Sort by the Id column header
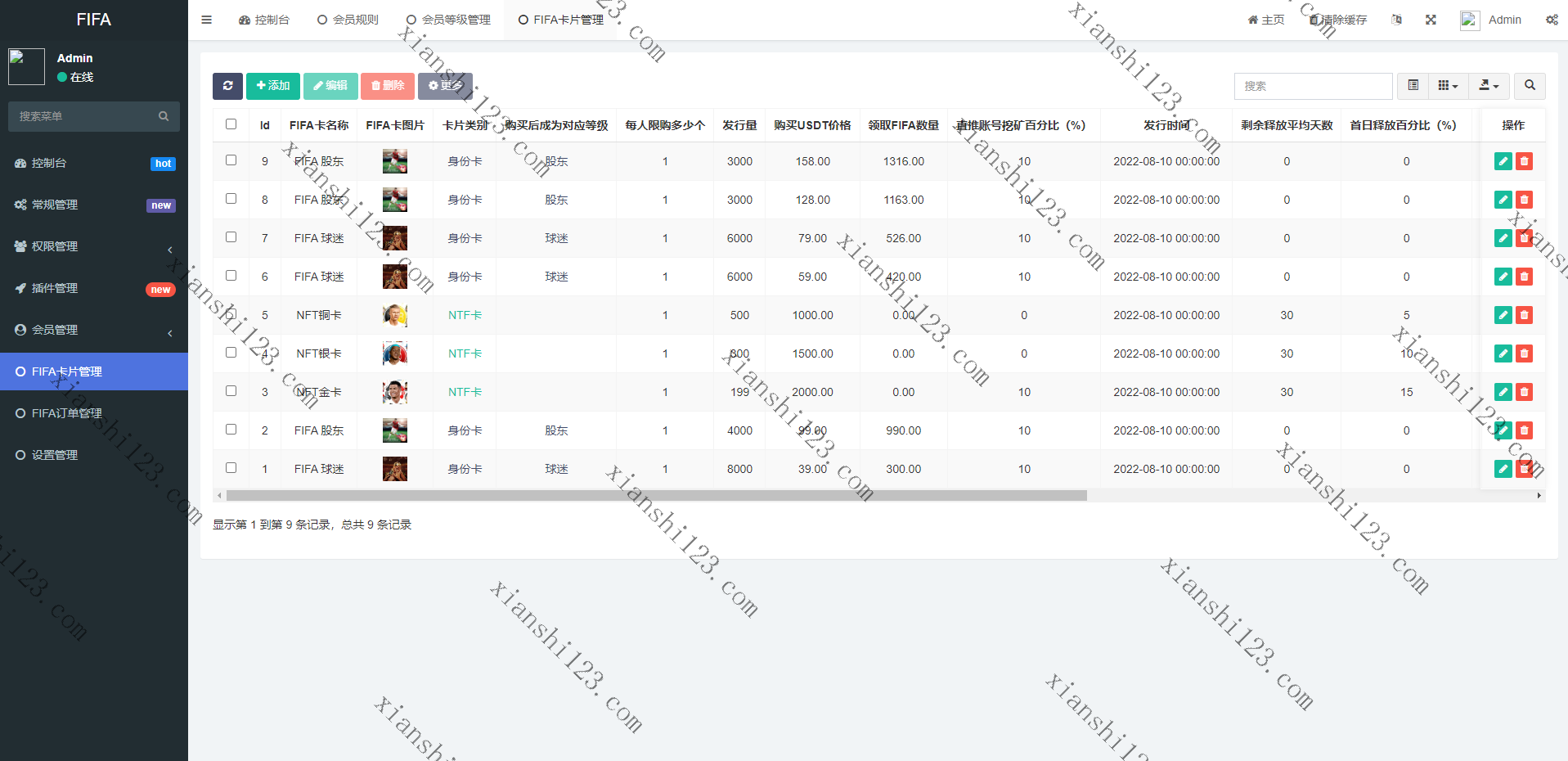Viewport: 1568px width, 761px height. [264, 125]
